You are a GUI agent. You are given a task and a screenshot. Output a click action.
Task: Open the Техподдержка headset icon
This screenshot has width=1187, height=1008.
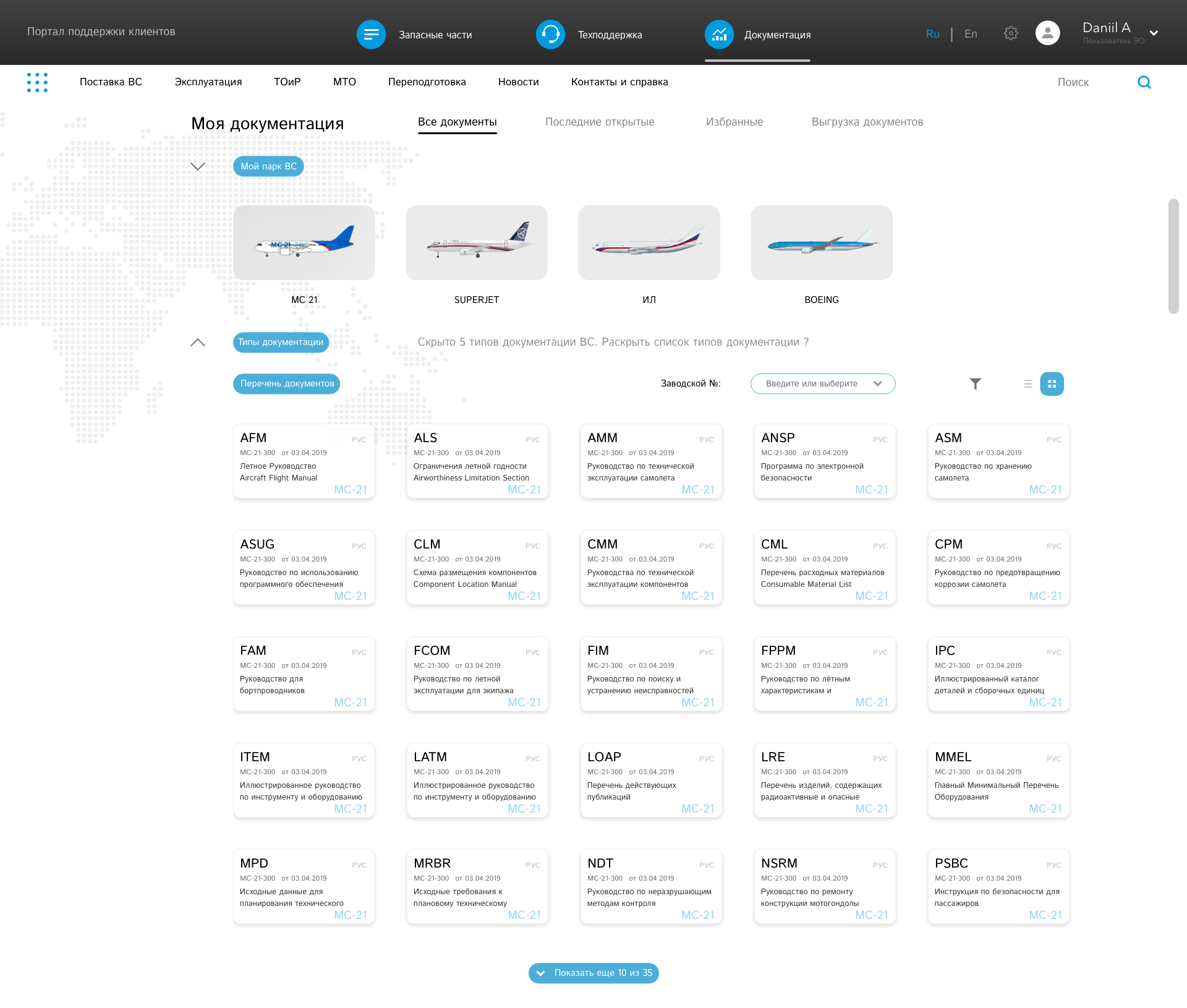(550, 35)
